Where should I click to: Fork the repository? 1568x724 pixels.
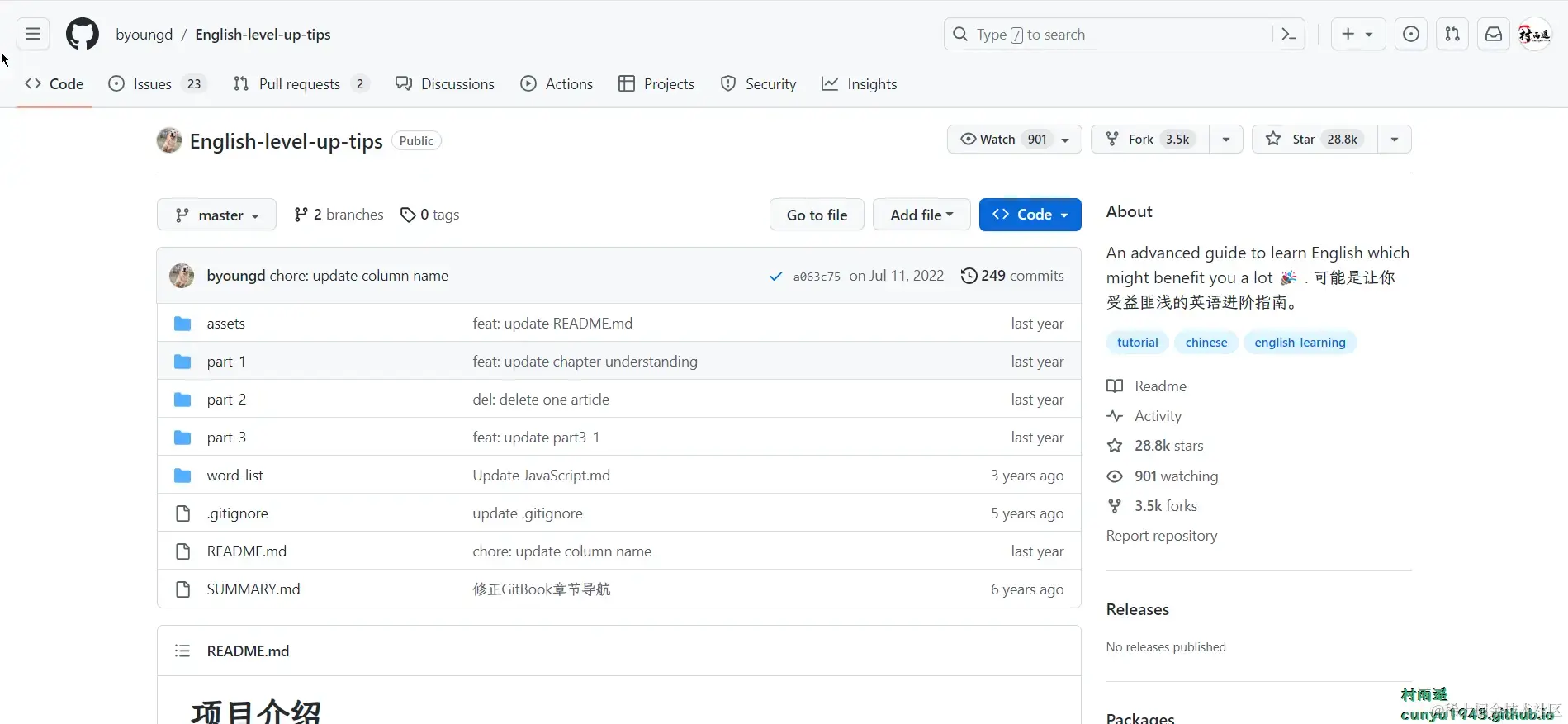[x=1150, y=140]
